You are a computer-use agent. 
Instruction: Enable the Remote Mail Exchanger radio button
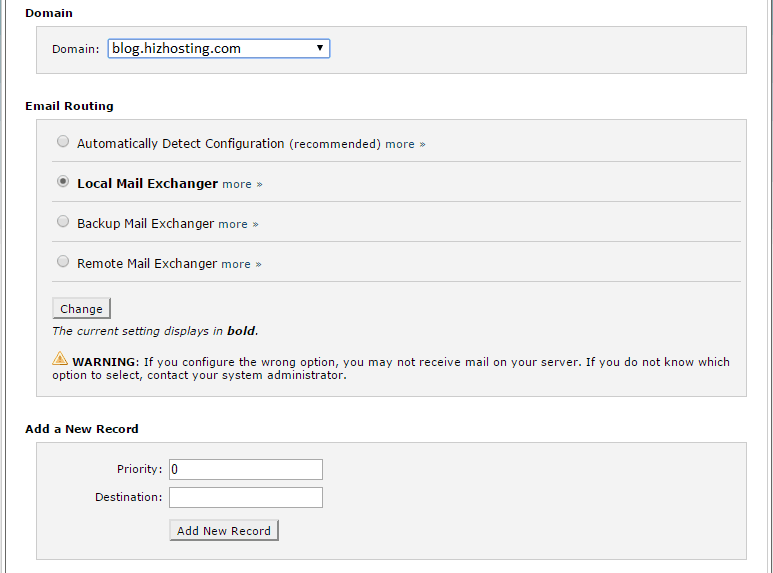pyautogui.click(x=63, y=262)
